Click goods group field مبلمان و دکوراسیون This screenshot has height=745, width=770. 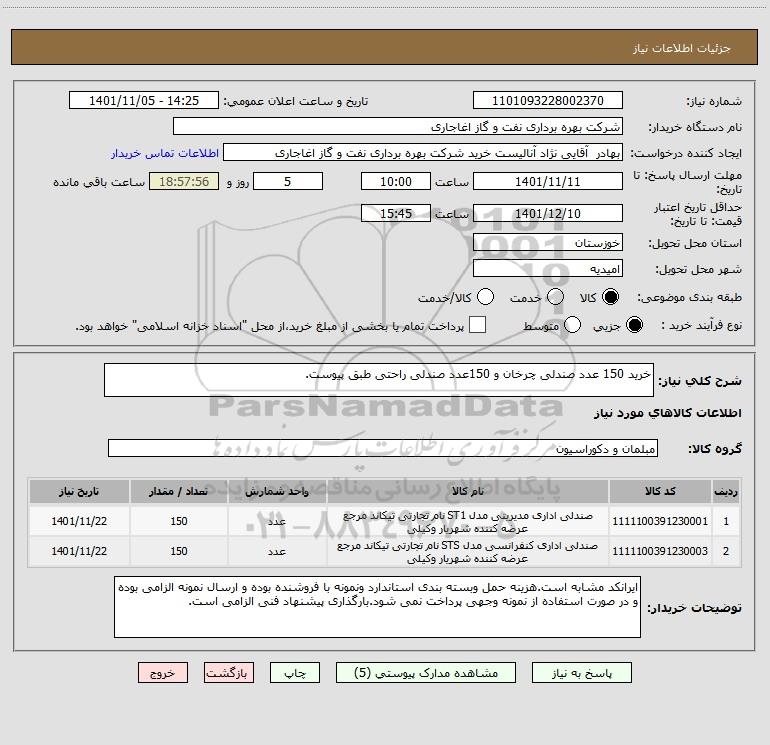383,448
